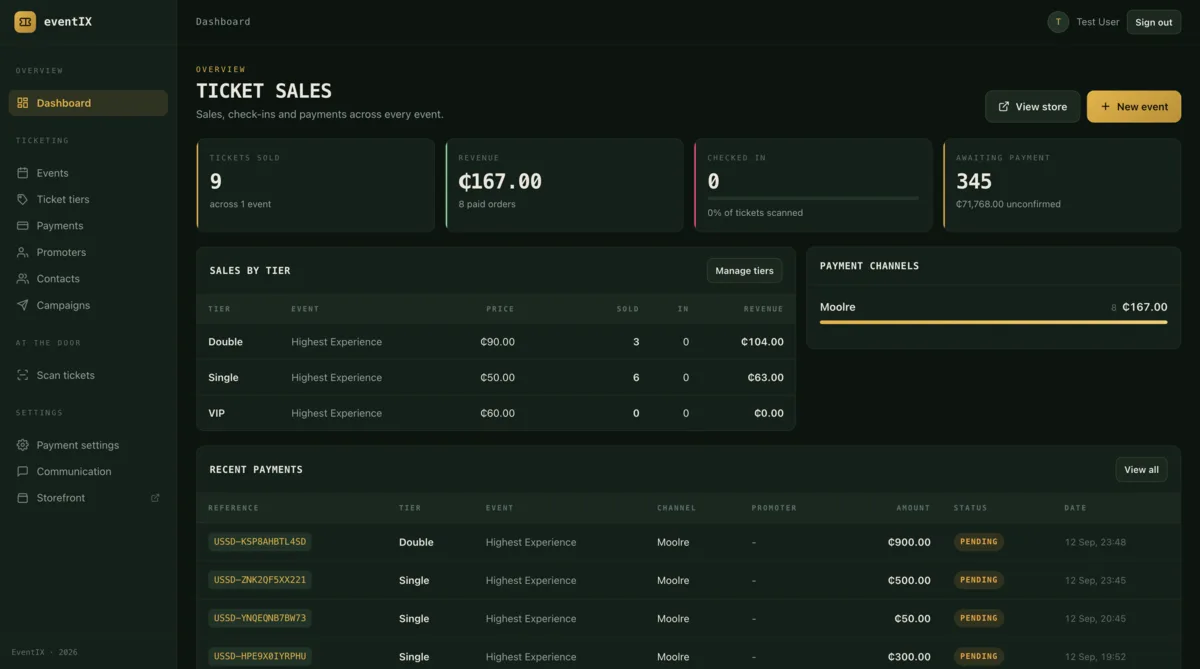
Task: Click the date 12 Sep, 20:45
Action: point(1095,618)
